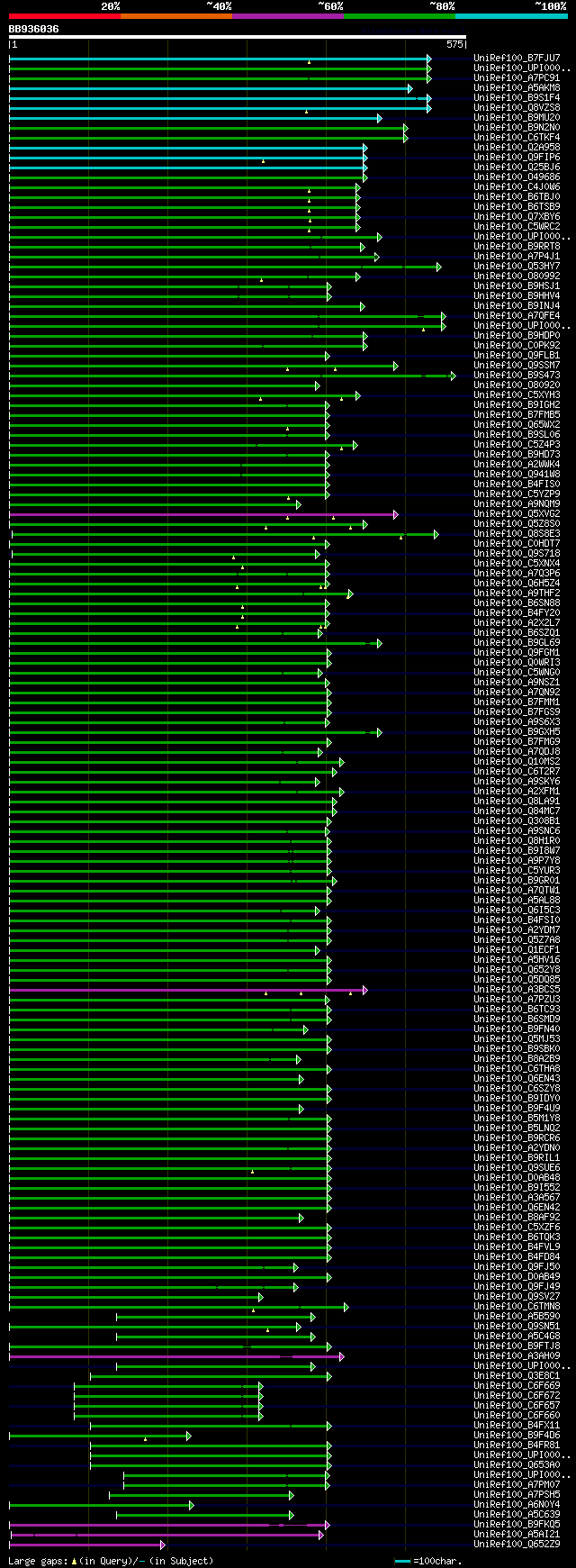The height and width of the screenshot is (1568, 576).
Task: Select hit UniRef100_Q9SSM7
Action: [517, 366]
